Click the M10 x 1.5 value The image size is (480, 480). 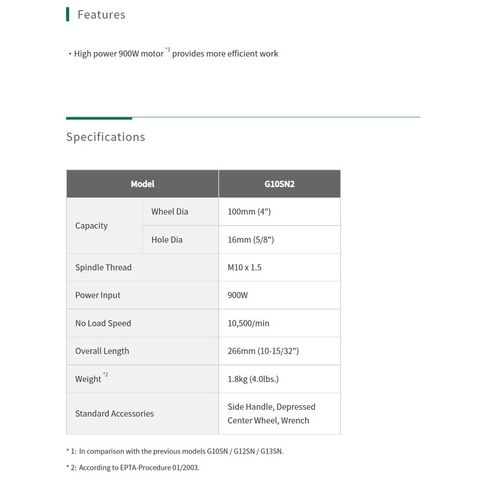click(x=244, y=267)
